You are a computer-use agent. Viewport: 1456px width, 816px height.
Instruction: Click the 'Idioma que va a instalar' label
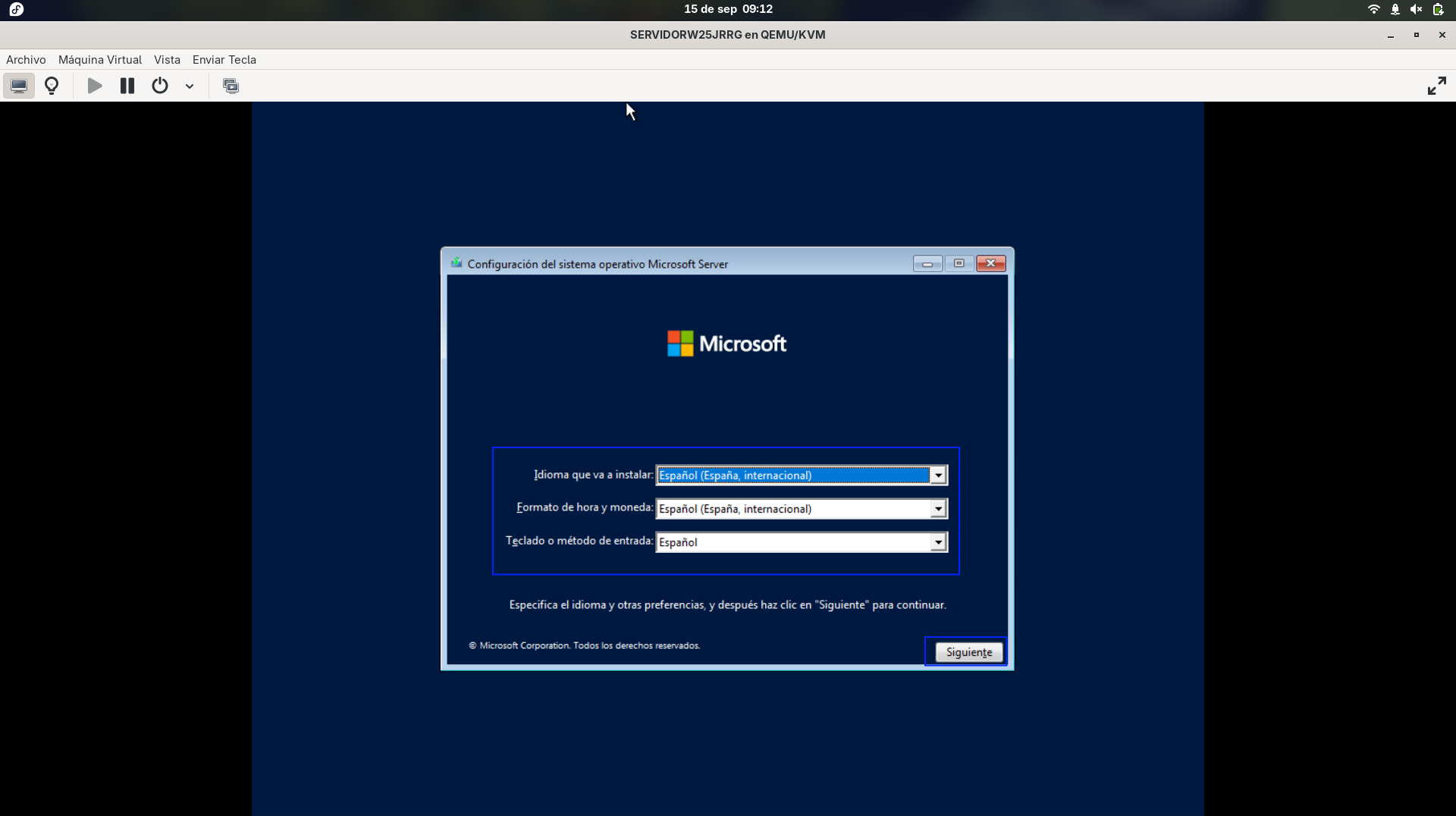pos(593,475)
